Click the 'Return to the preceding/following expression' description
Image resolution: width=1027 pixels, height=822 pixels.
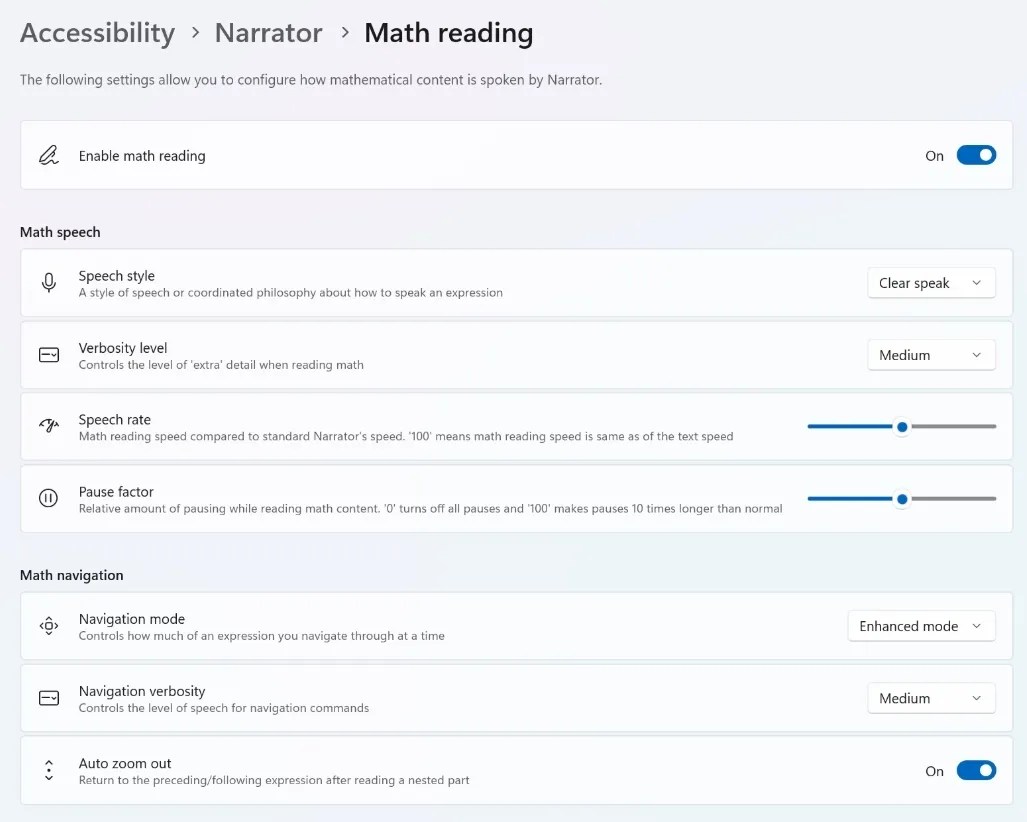274,779
